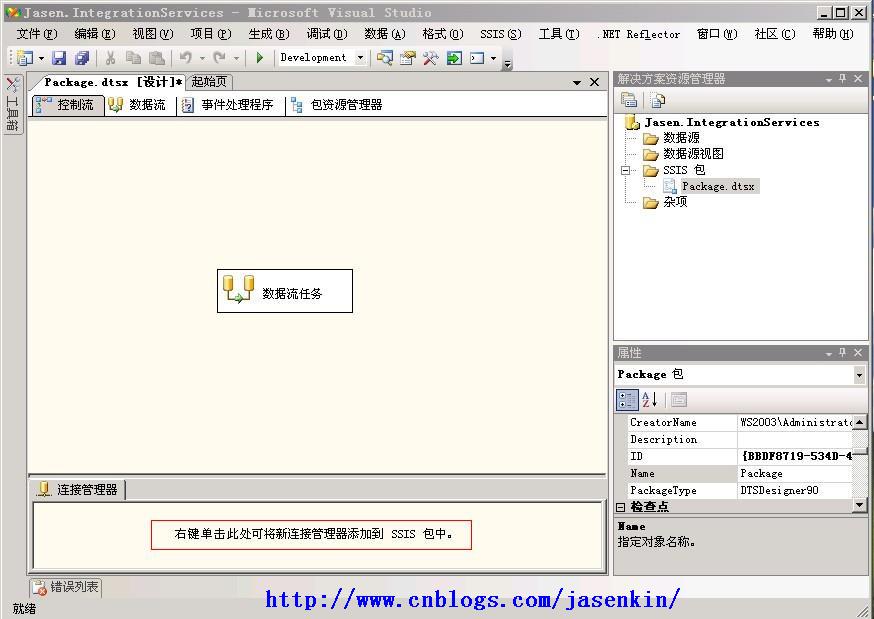Open the 窗口(W) menu

(717, 34)
